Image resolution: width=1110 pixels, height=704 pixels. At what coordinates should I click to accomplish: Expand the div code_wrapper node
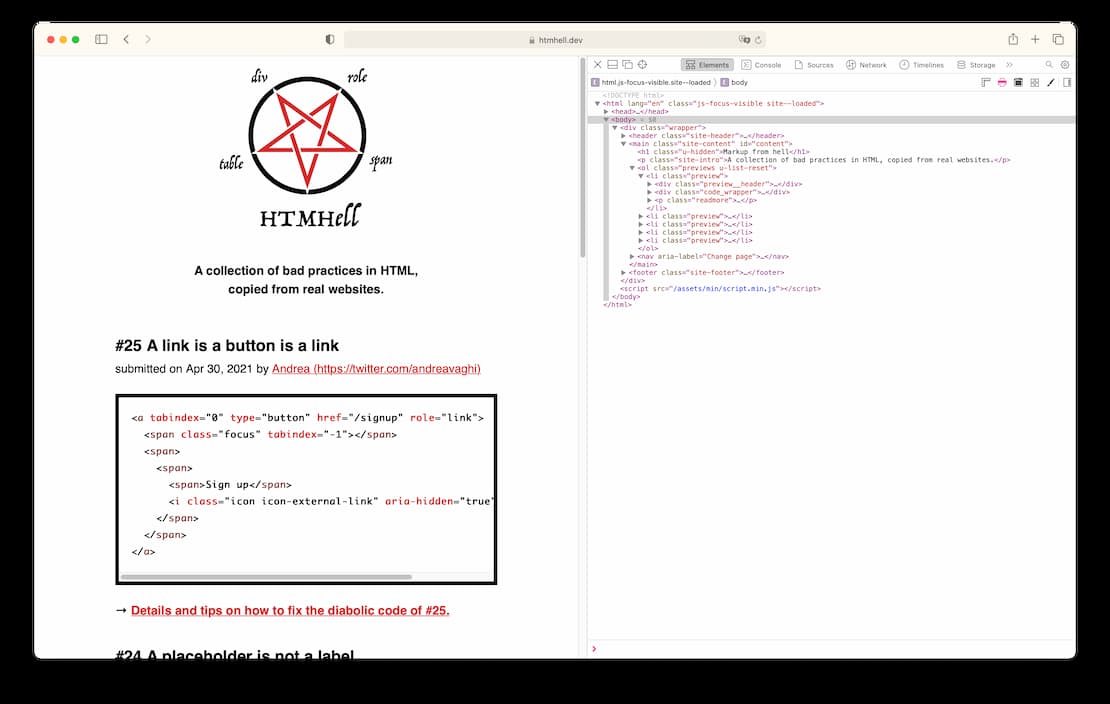point(649,192)
